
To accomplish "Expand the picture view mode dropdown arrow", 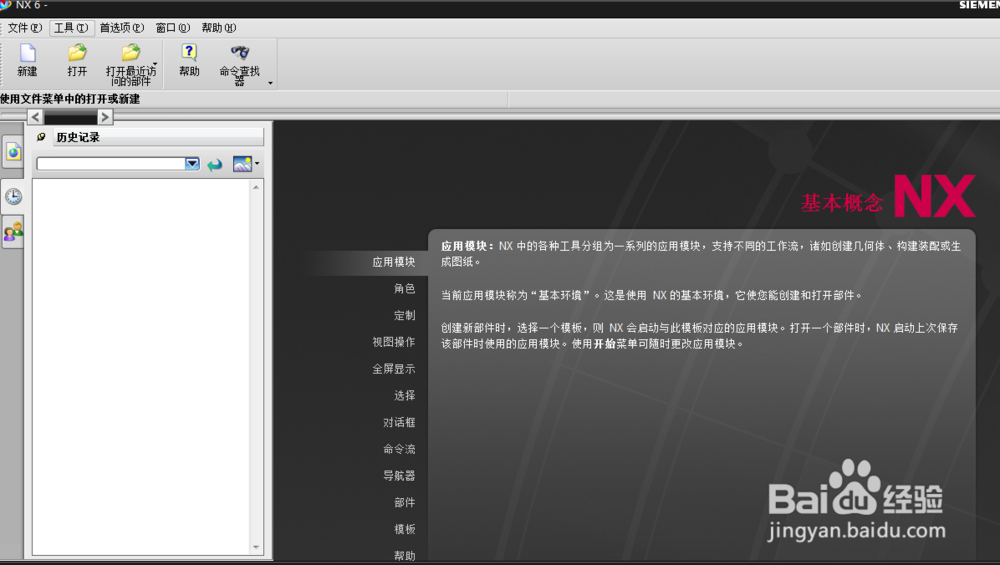I will (257, 163).
